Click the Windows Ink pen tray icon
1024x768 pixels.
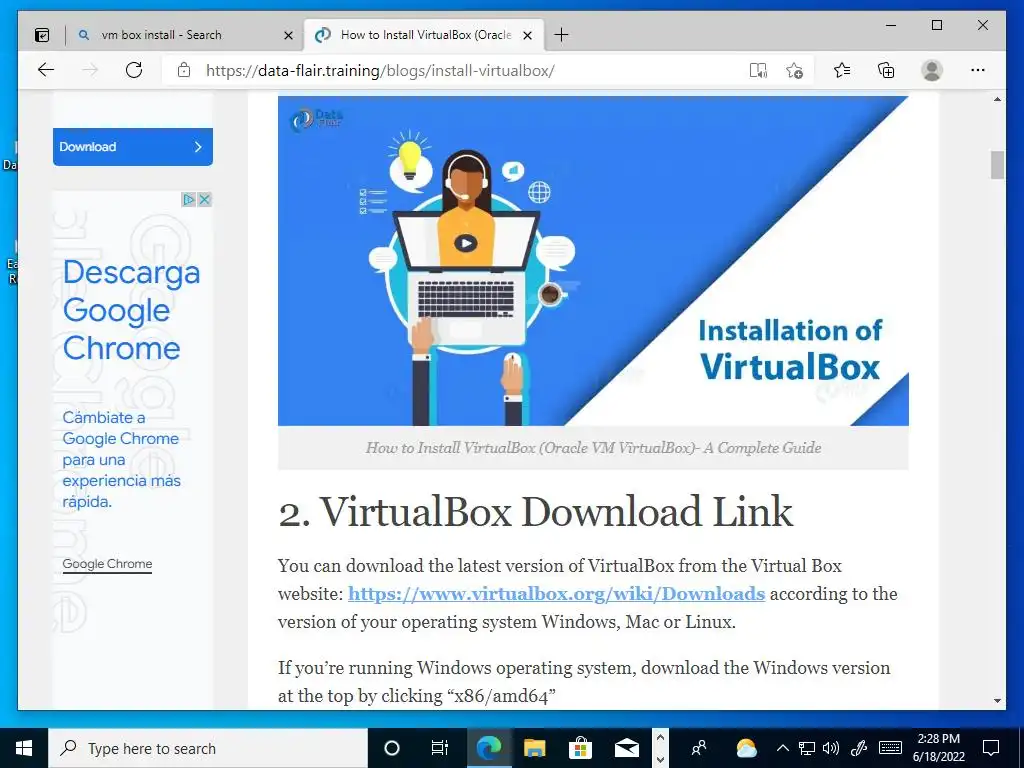click(859, 748)
